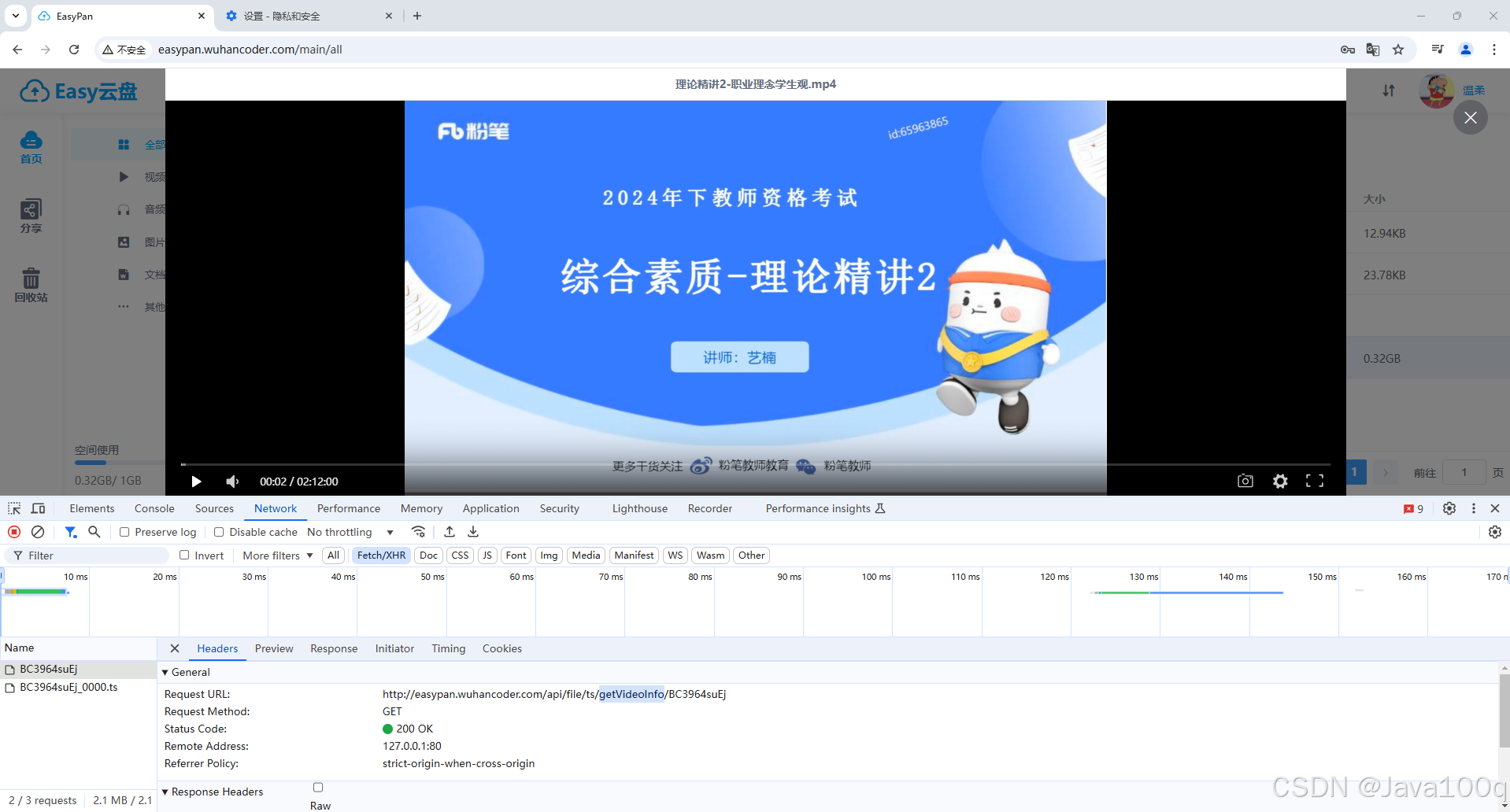The image size is (1510, 812).
Task: Open saved passwords key icon
Action: click(1348, 50)
